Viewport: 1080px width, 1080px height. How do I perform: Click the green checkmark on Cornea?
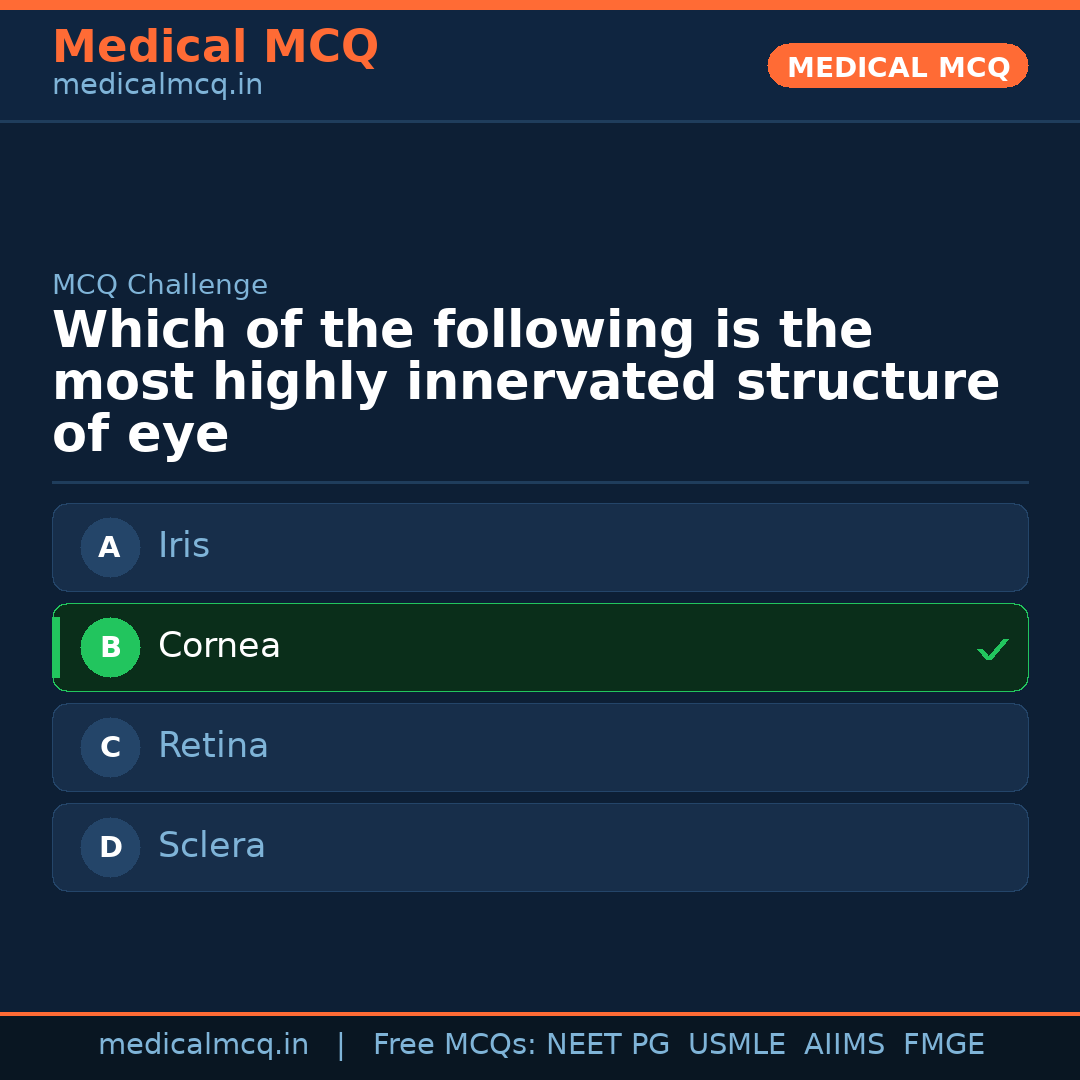993,649
